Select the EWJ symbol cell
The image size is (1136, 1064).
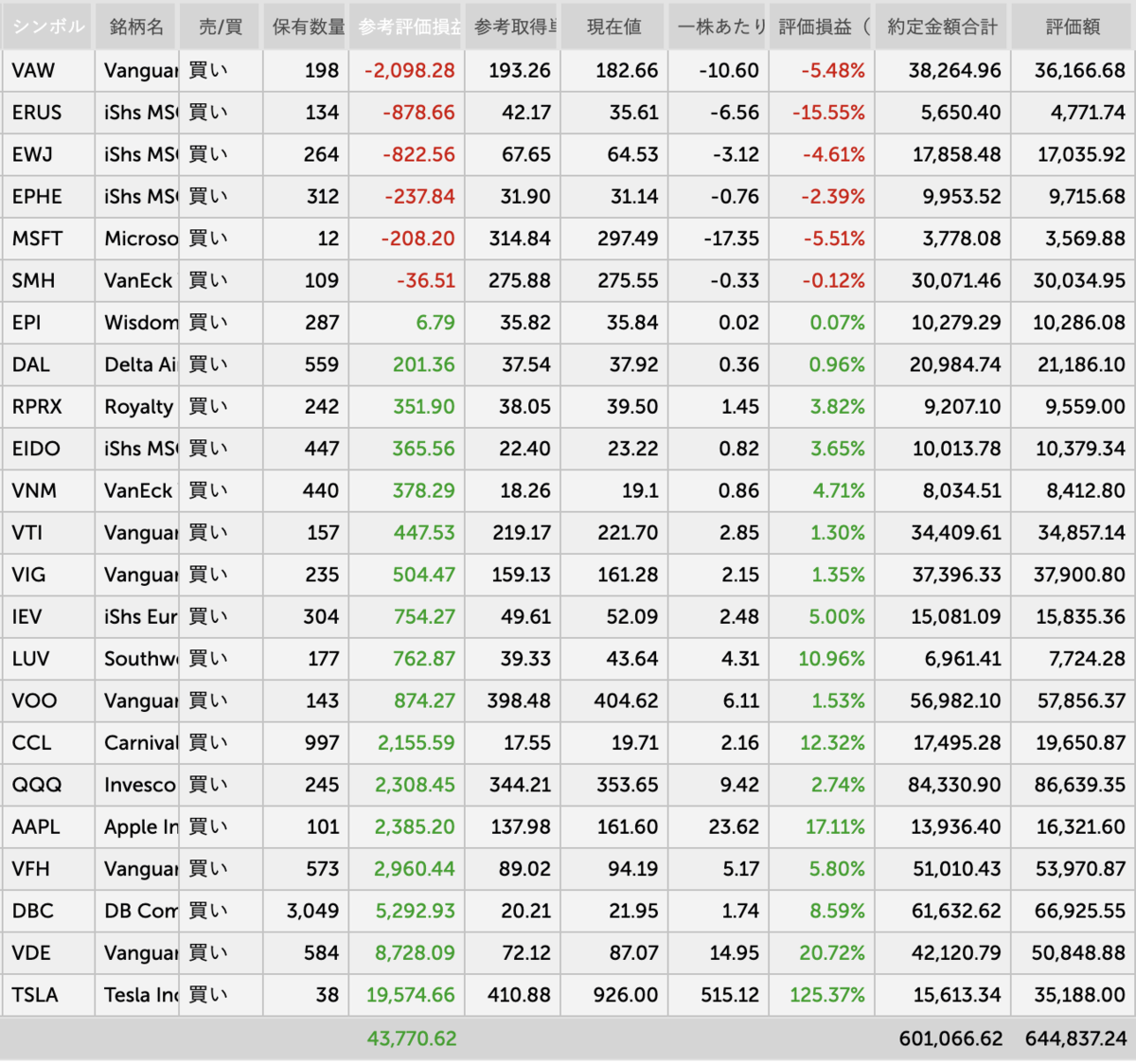(x=47, y=154)
